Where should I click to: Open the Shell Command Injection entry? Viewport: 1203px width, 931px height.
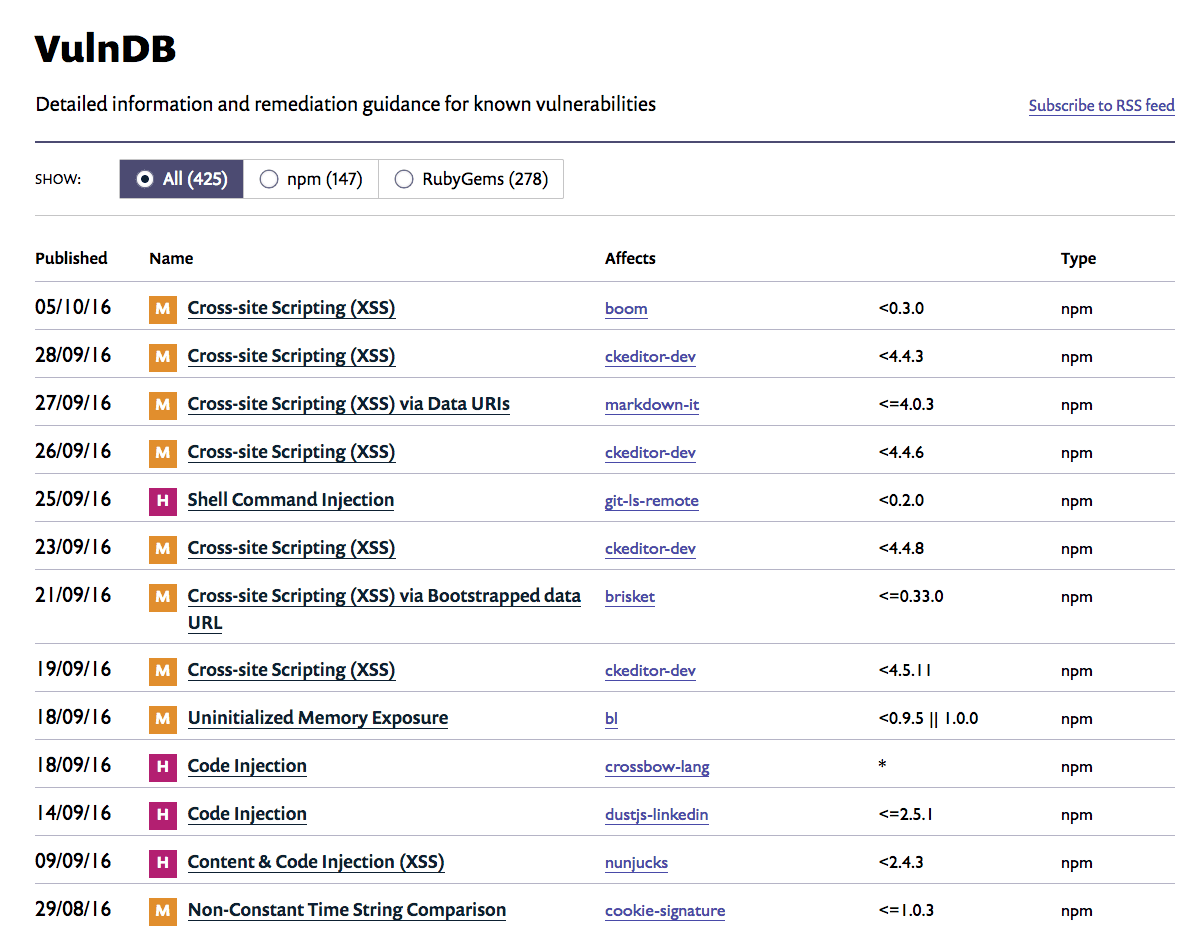click(x=291, y=500)
